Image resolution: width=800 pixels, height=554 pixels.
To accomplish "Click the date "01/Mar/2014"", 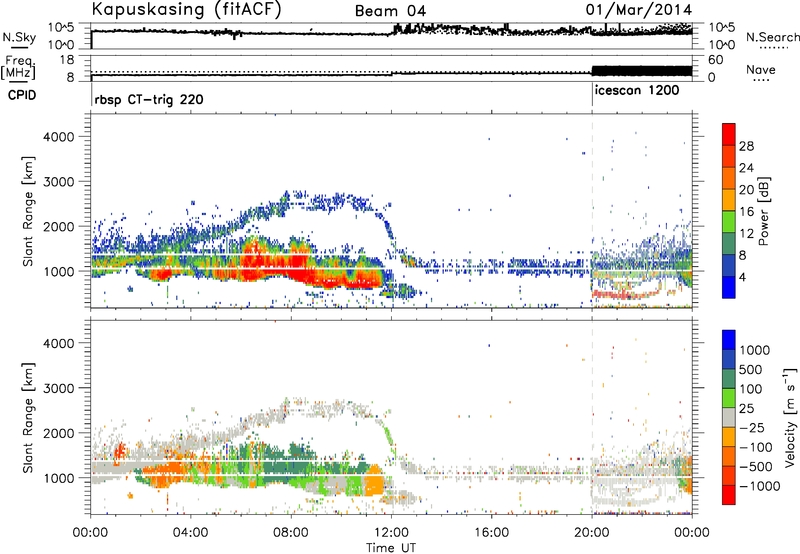I will (x=639, y=10).
